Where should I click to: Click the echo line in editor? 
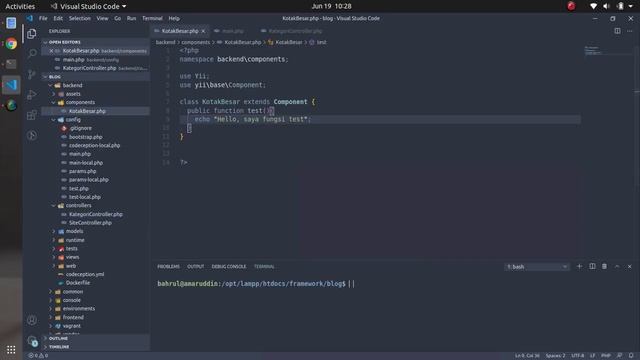[x=252, y=119]
